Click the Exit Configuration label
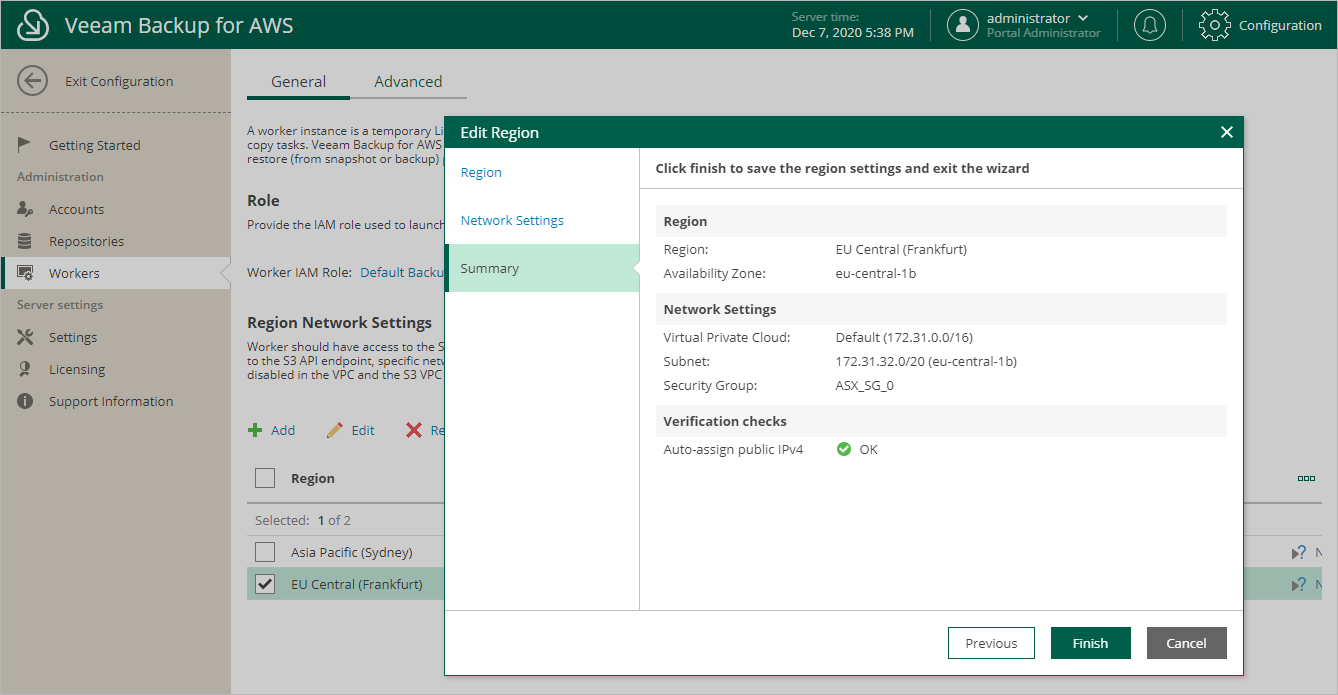1338x695 pixels. (119, 81)
